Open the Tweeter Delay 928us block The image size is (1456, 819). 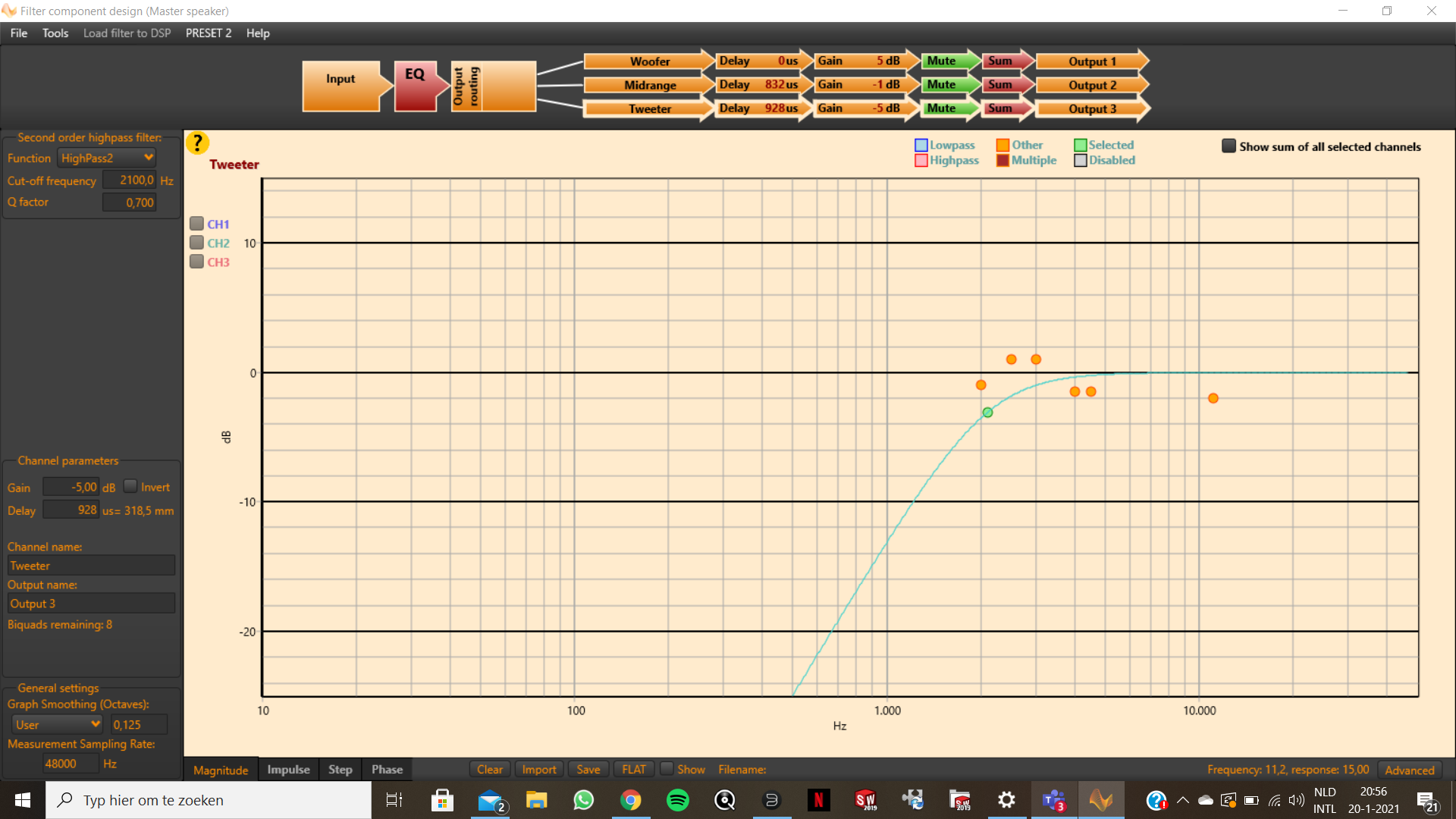click(x=764, y=108)
